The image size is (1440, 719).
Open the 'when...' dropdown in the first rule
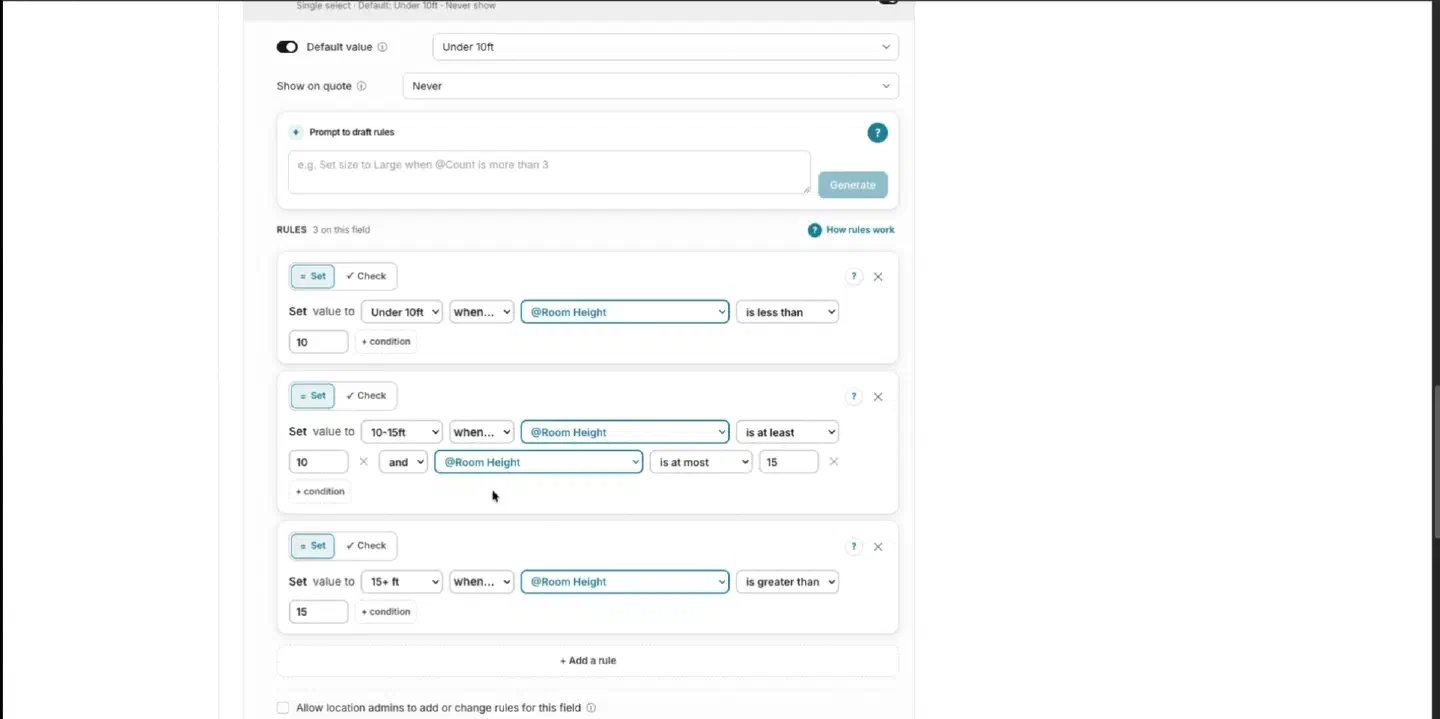(x=482, y=312)
